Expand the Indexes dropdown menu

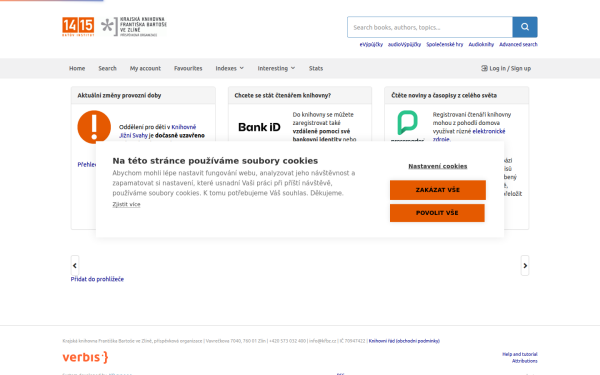pyautogui.click(x=229, y=68)
